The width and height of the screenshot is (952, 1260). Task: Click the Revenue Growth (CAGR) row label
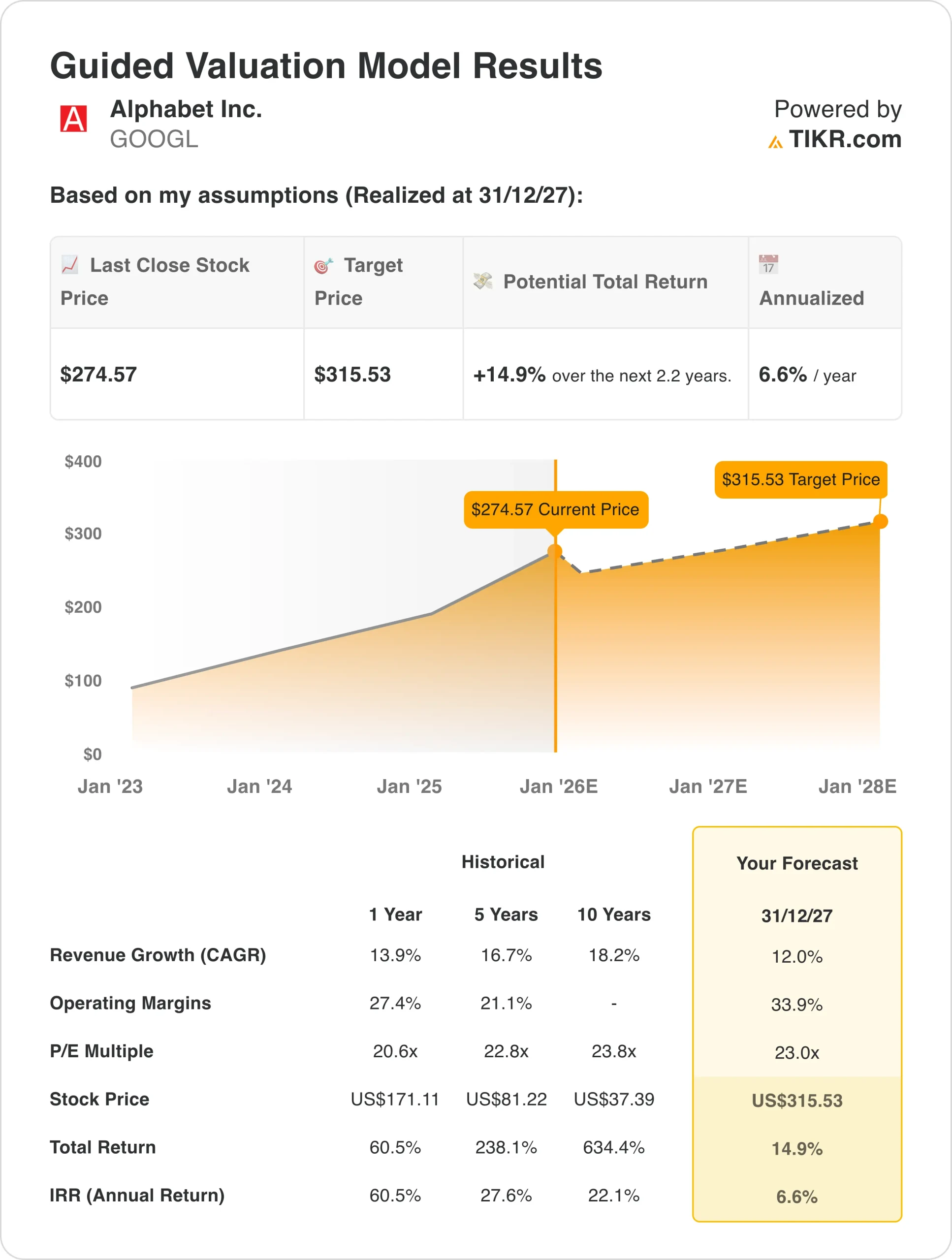(158, 955)
